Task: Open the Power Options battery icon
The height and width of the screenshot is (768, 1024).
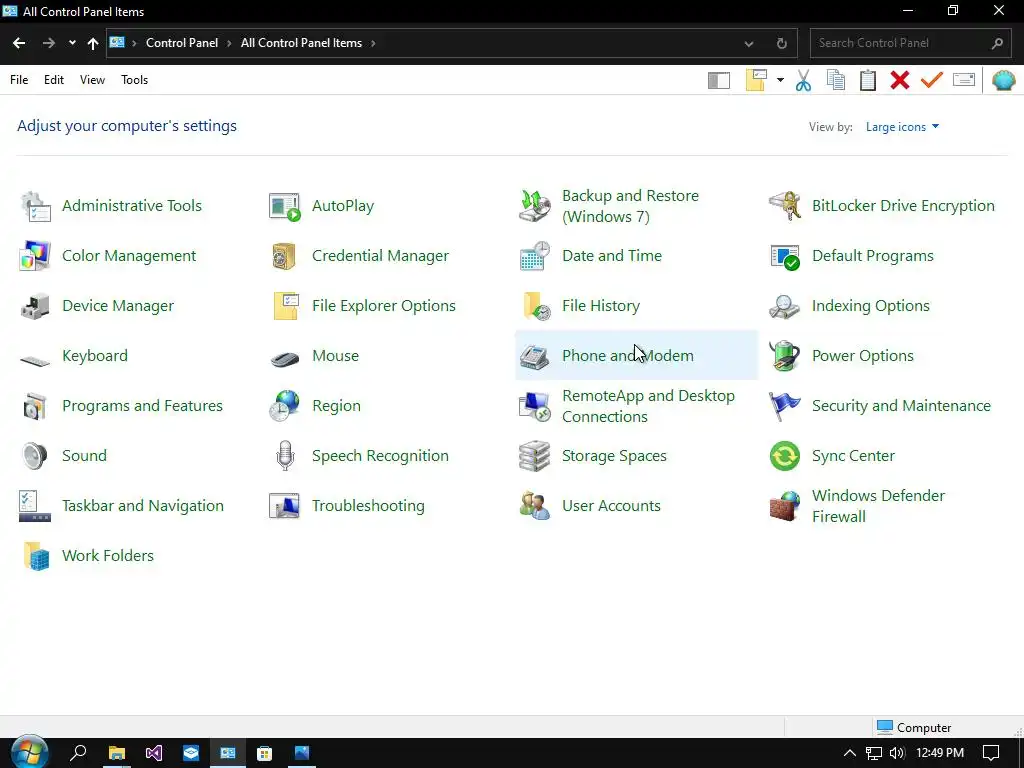Action: click(x=785, y=357)
